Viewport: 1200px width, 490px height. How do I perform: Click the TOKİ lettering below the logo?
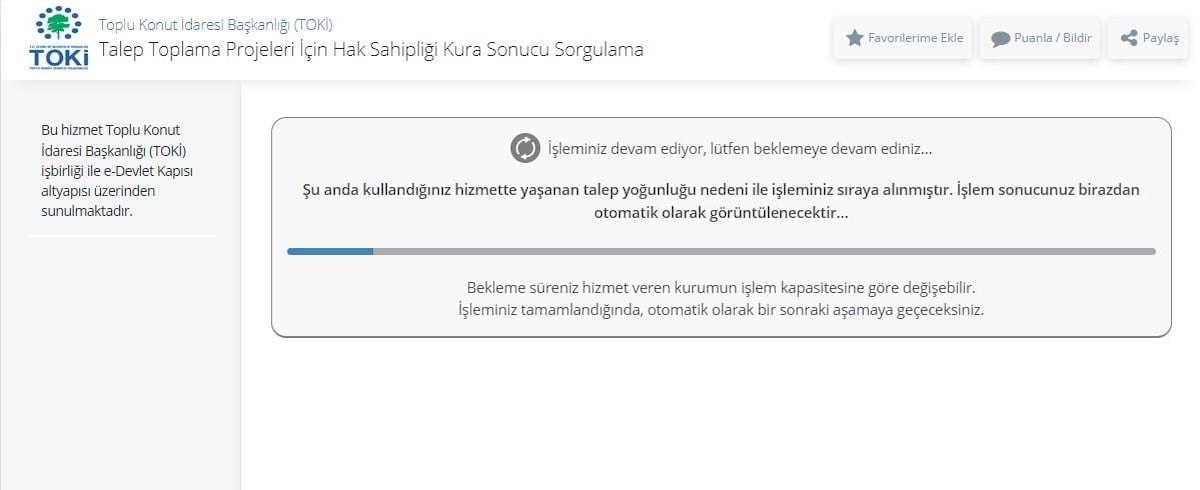pos(59,57)
